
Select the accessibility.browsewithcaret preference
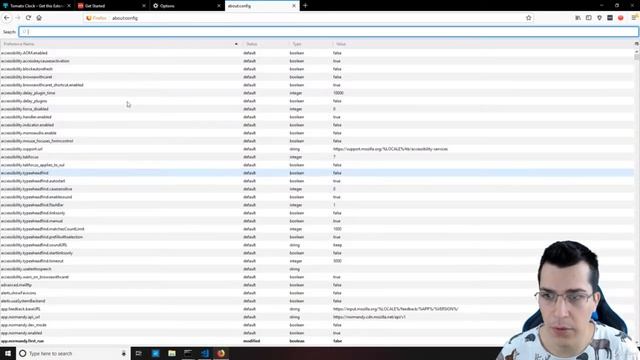(317, 77)
